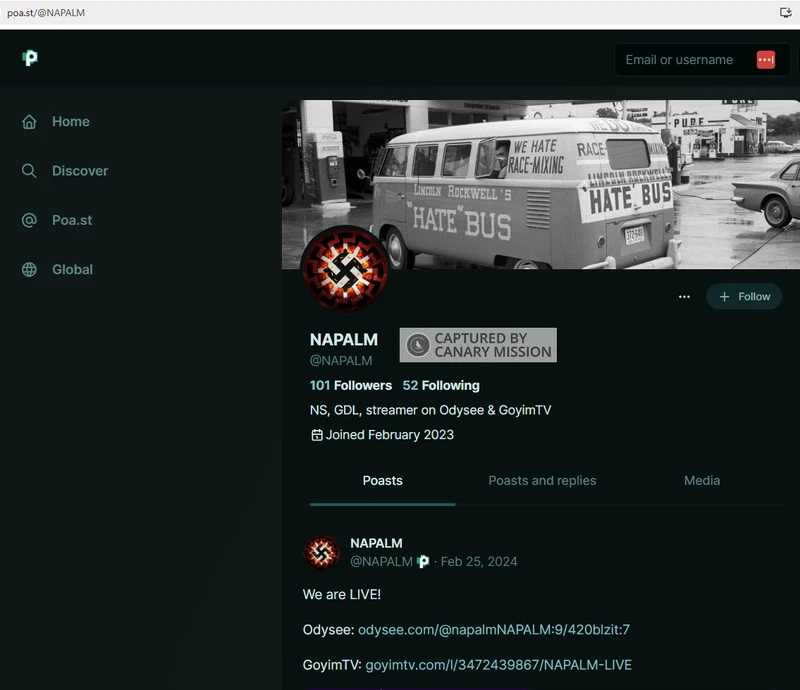
Task: Click the Discover magnifier icon
Action: [x=29, y=171]
